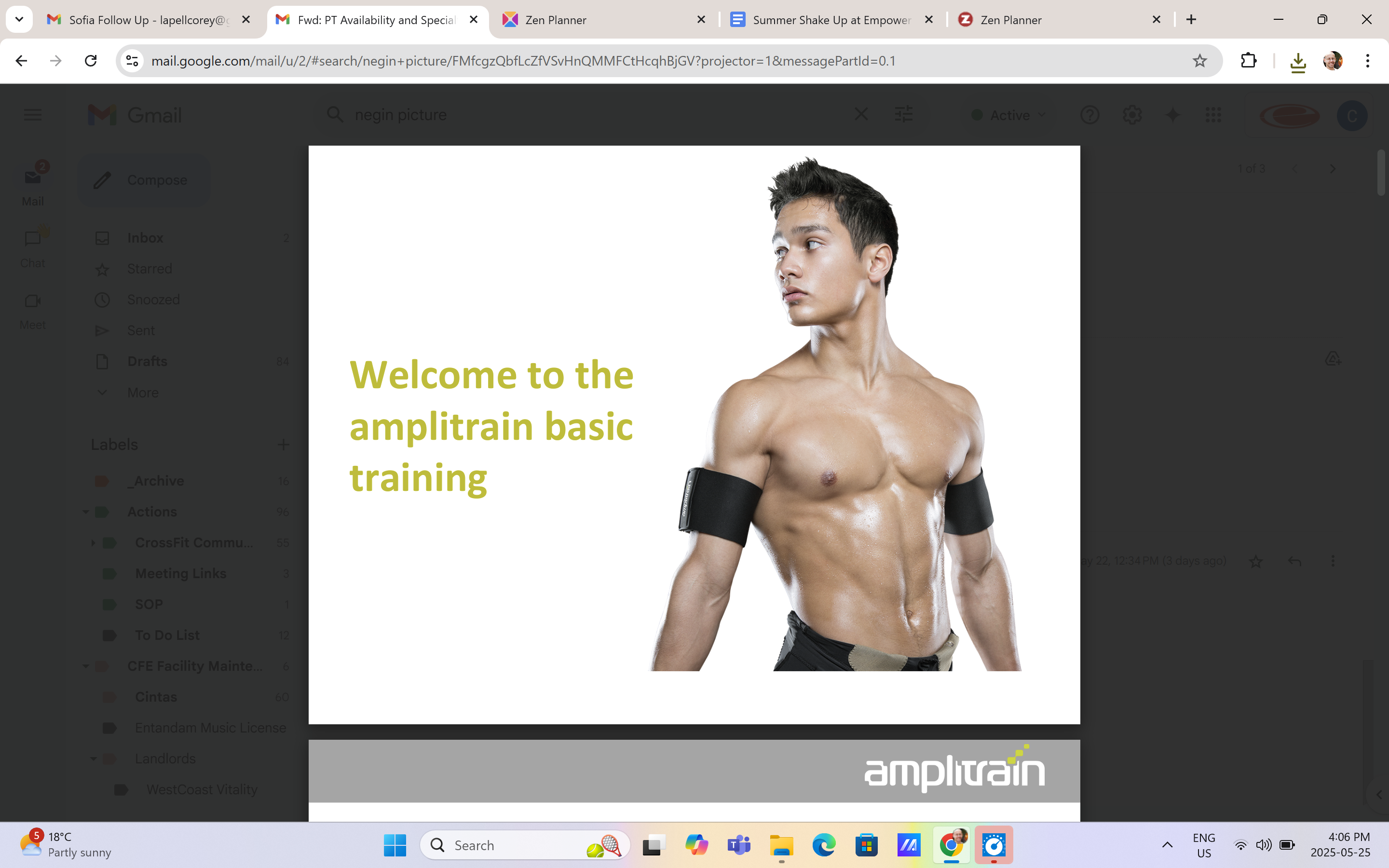Open the Gmail settings gear
This screenshot has height=868, width=1389.
(1132, 115)
